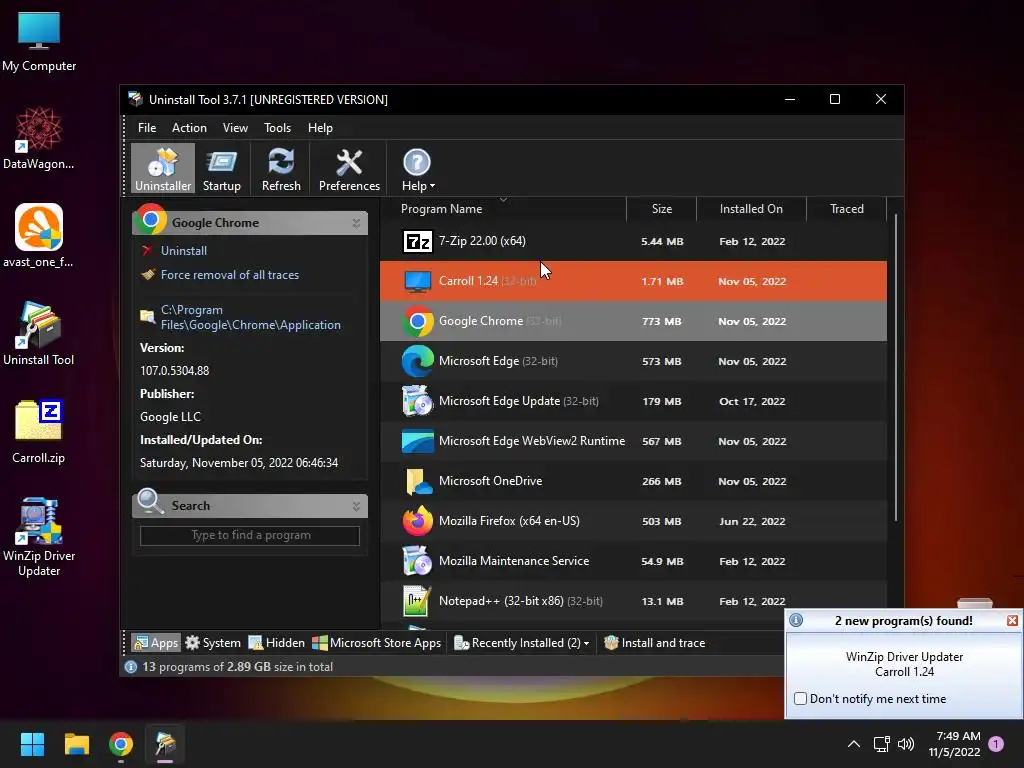The width and height of the screenshot is (1024, 768).
Task: Select the Google Chrome icon in list
Action: click(417, 321)
